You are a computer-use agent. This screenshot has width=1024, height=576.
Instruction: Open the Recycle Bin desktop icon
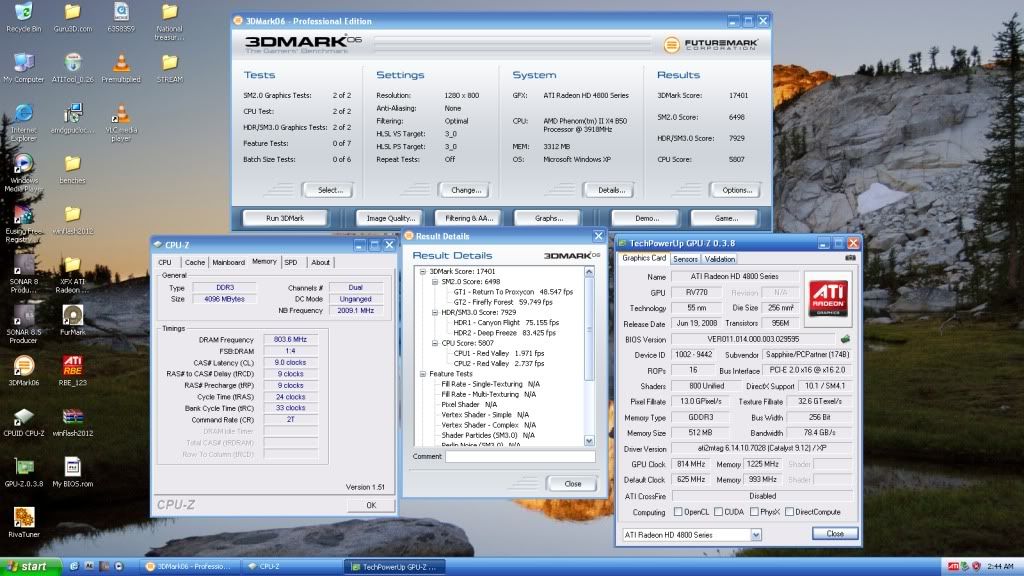click(24, 18)
